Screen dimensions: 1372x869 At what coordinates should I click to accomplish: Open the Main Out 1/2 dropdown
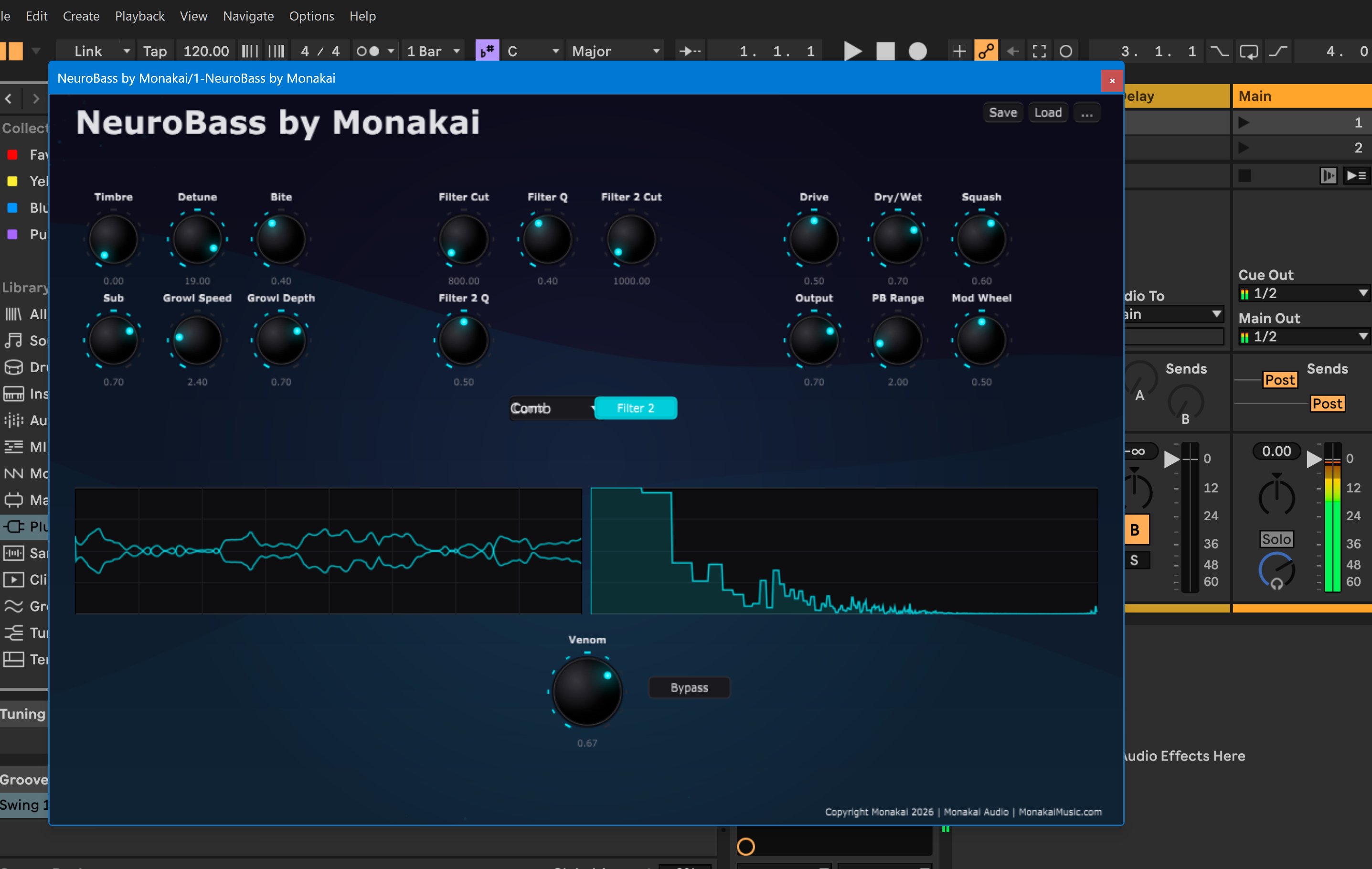(1304, 337)
